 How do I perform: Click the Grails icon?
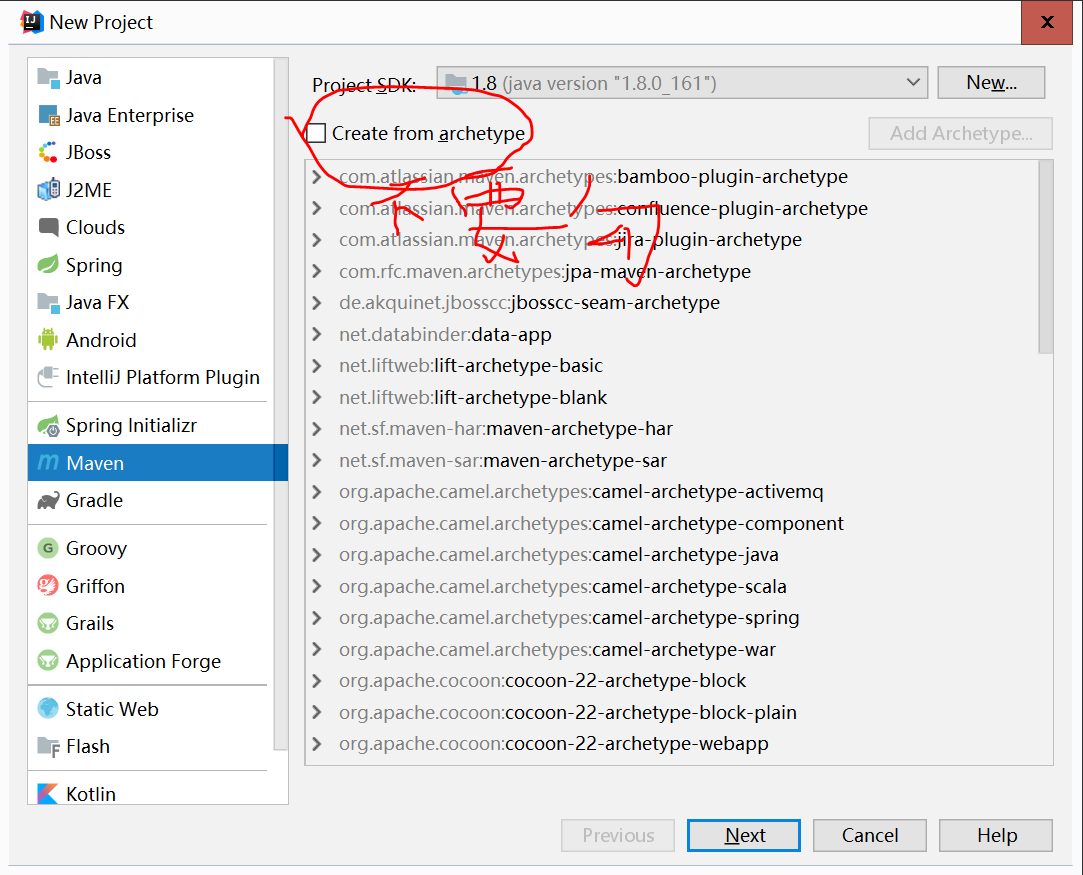point(48,623)
